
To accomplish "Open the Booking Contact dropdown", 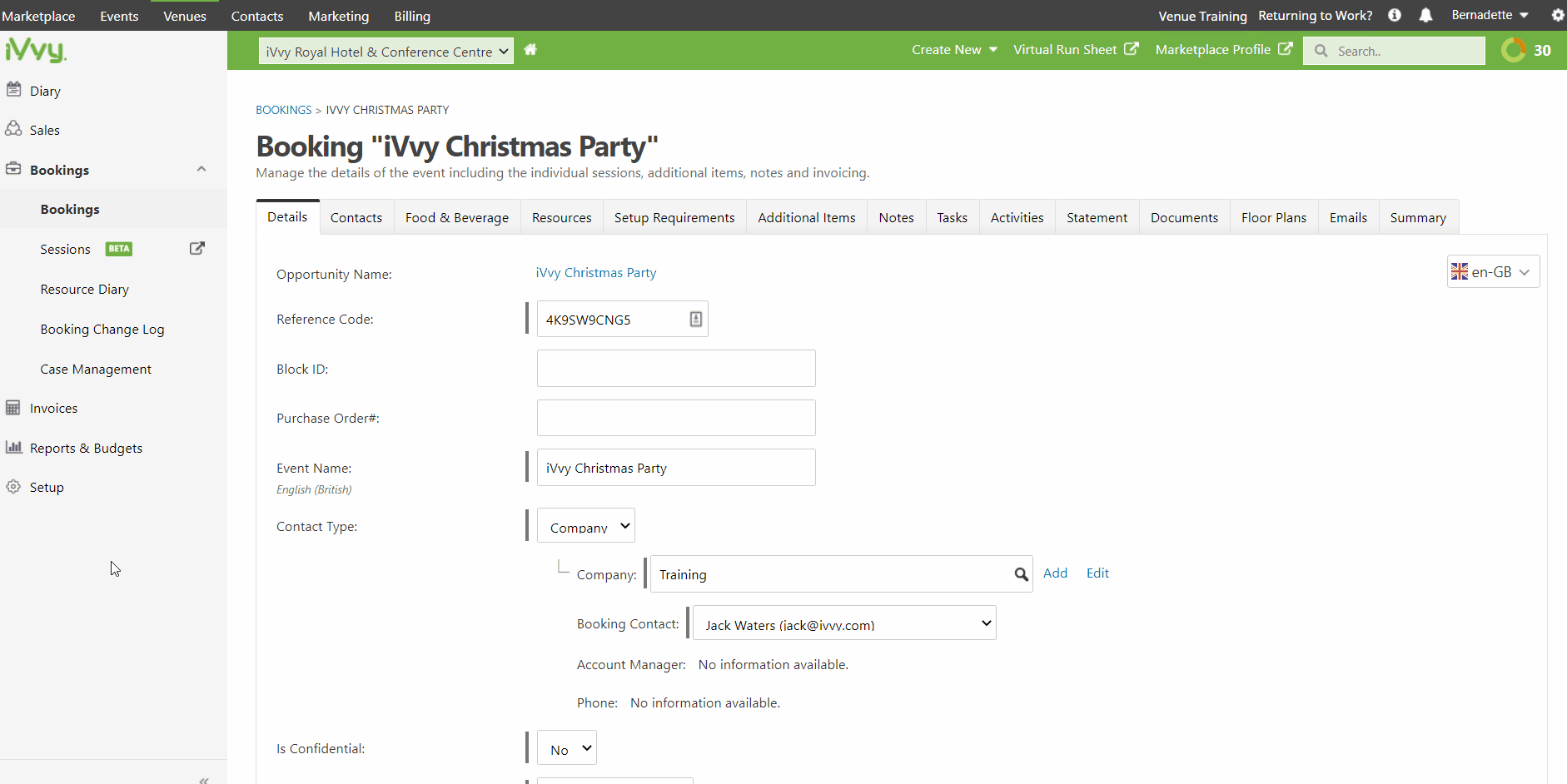I will coord(844,623).
